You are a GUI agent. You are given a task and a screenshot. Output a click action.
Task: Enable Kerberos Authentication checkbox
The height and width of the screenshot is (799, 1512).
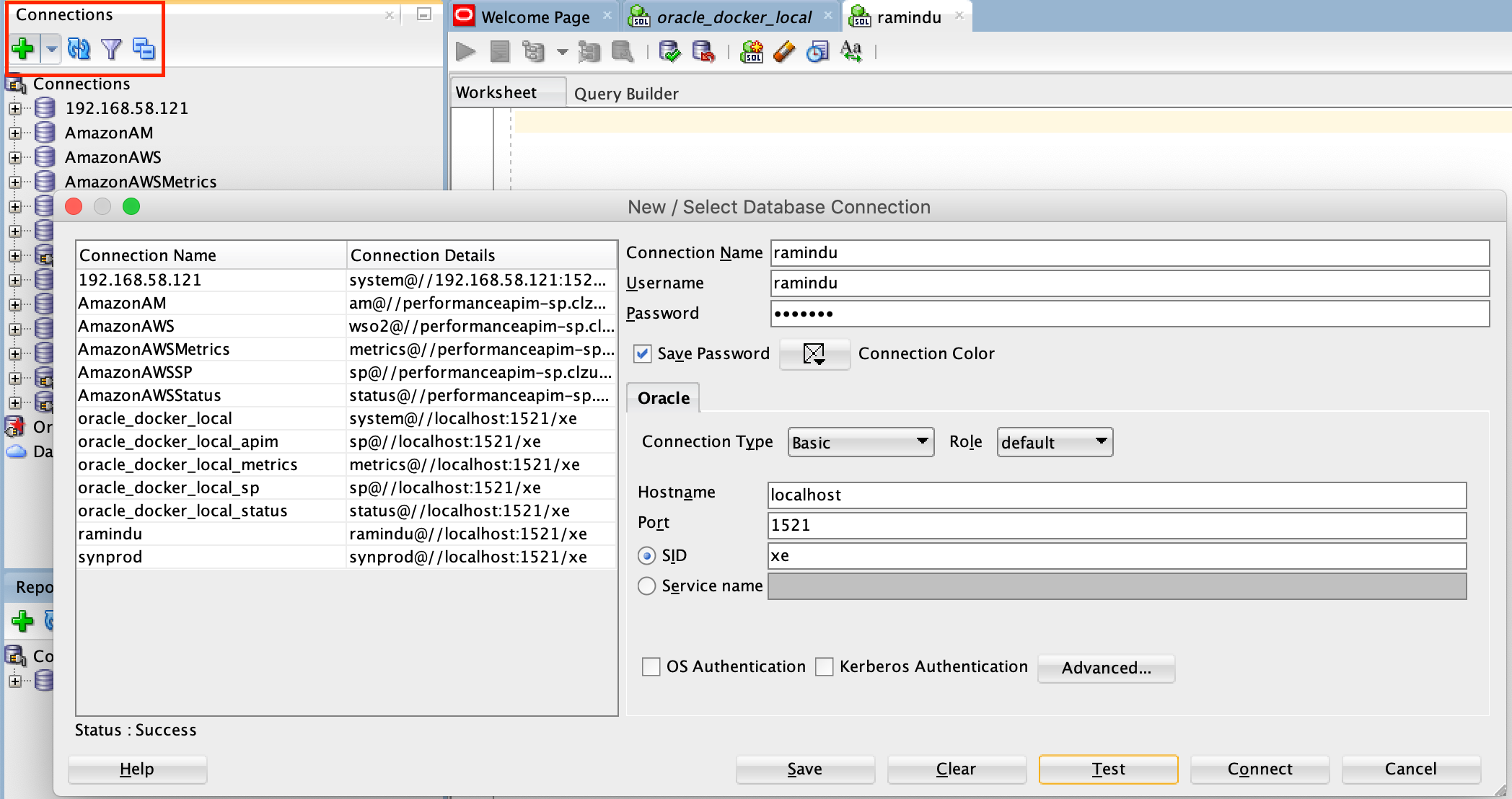tap(825, 667)
